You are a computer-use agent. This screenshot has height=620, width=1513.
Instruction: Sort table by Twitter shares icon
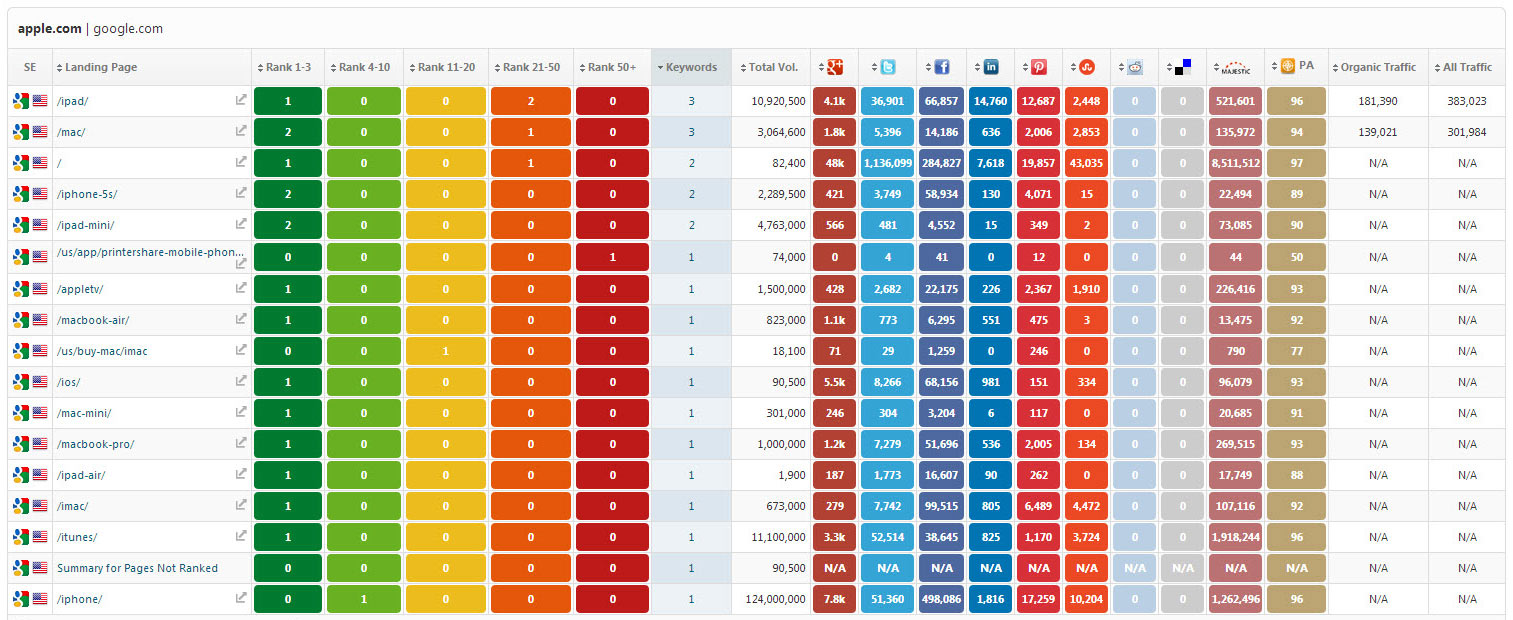point(888,67)
